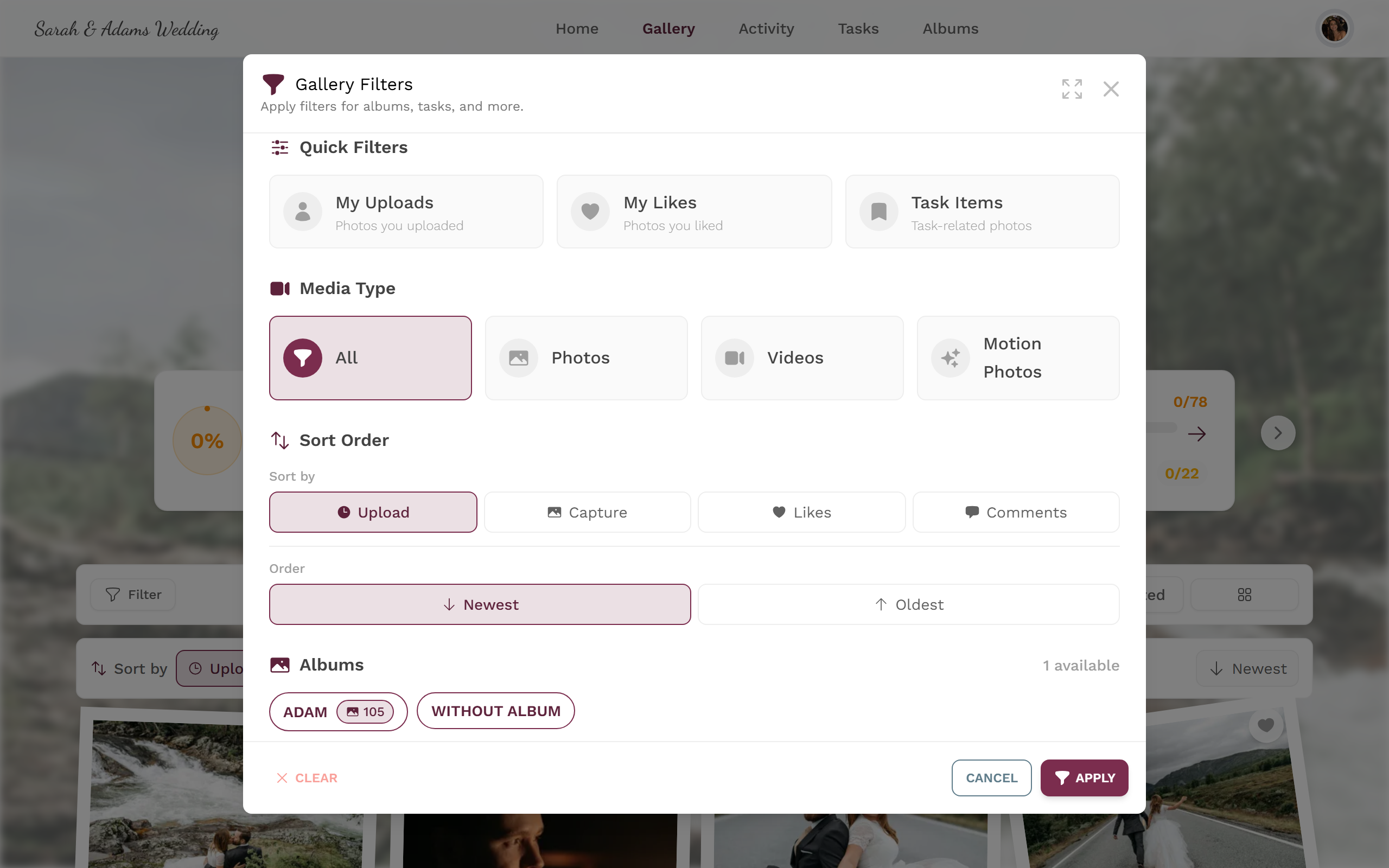Click the My Likes heart icon
Image resolution: width=1389 pixels, height=868 pixels.
[x=590, y=212]
